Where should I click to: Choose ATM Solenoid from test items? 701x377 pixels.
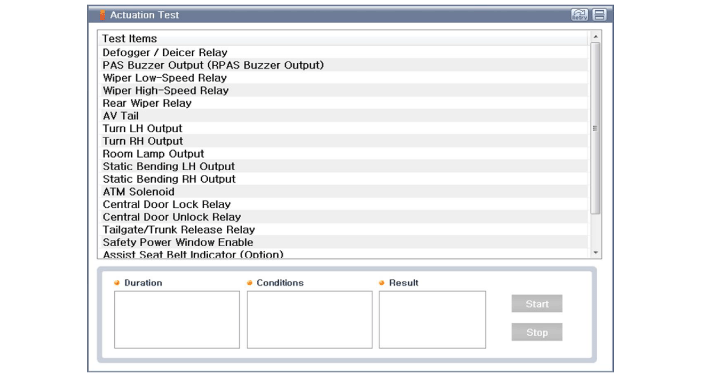tap(343, 191)
